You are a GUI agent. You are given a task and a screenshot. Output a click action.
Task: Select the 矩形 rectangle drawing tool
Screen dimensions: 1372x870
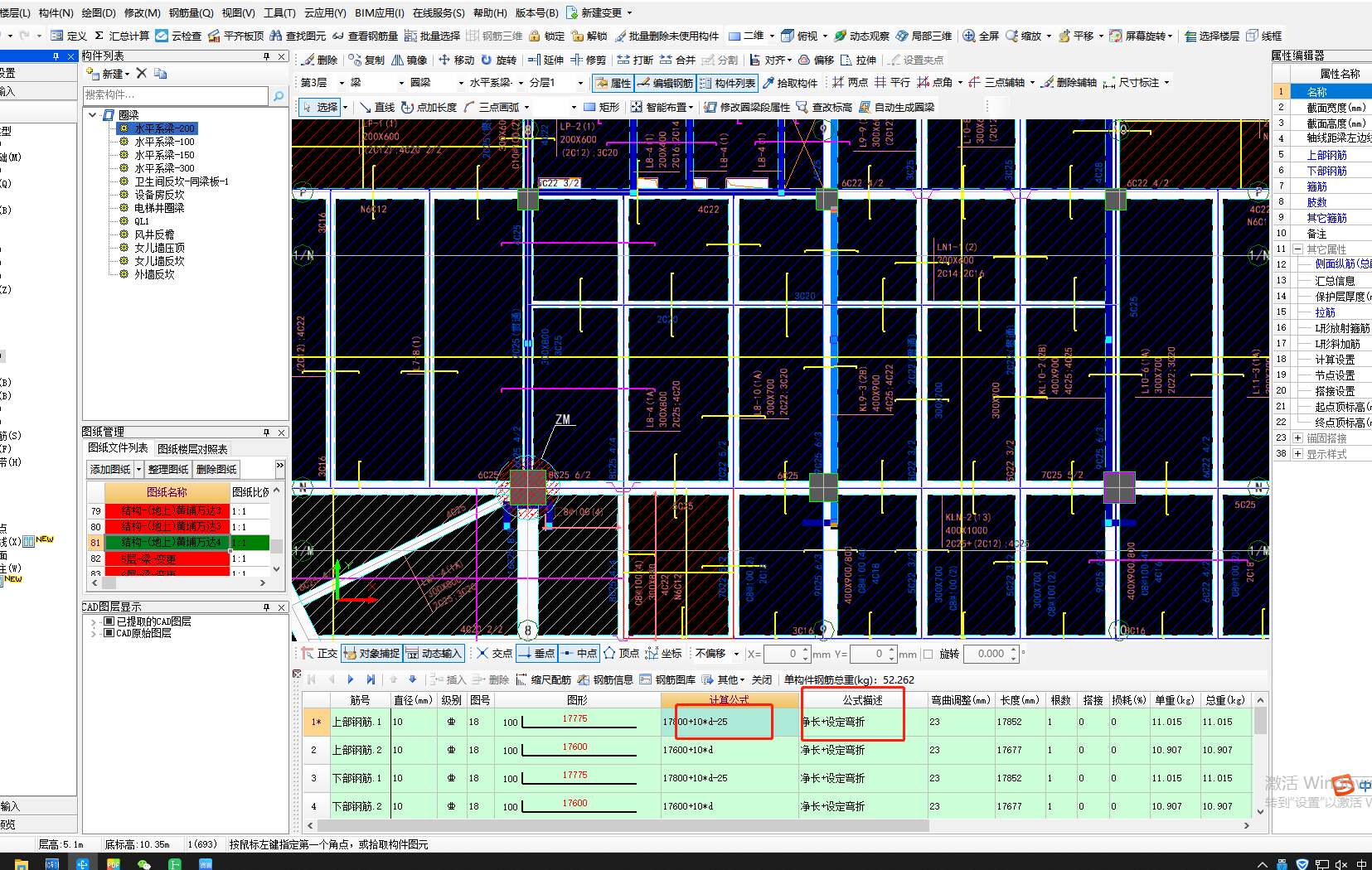click(601, 107)
